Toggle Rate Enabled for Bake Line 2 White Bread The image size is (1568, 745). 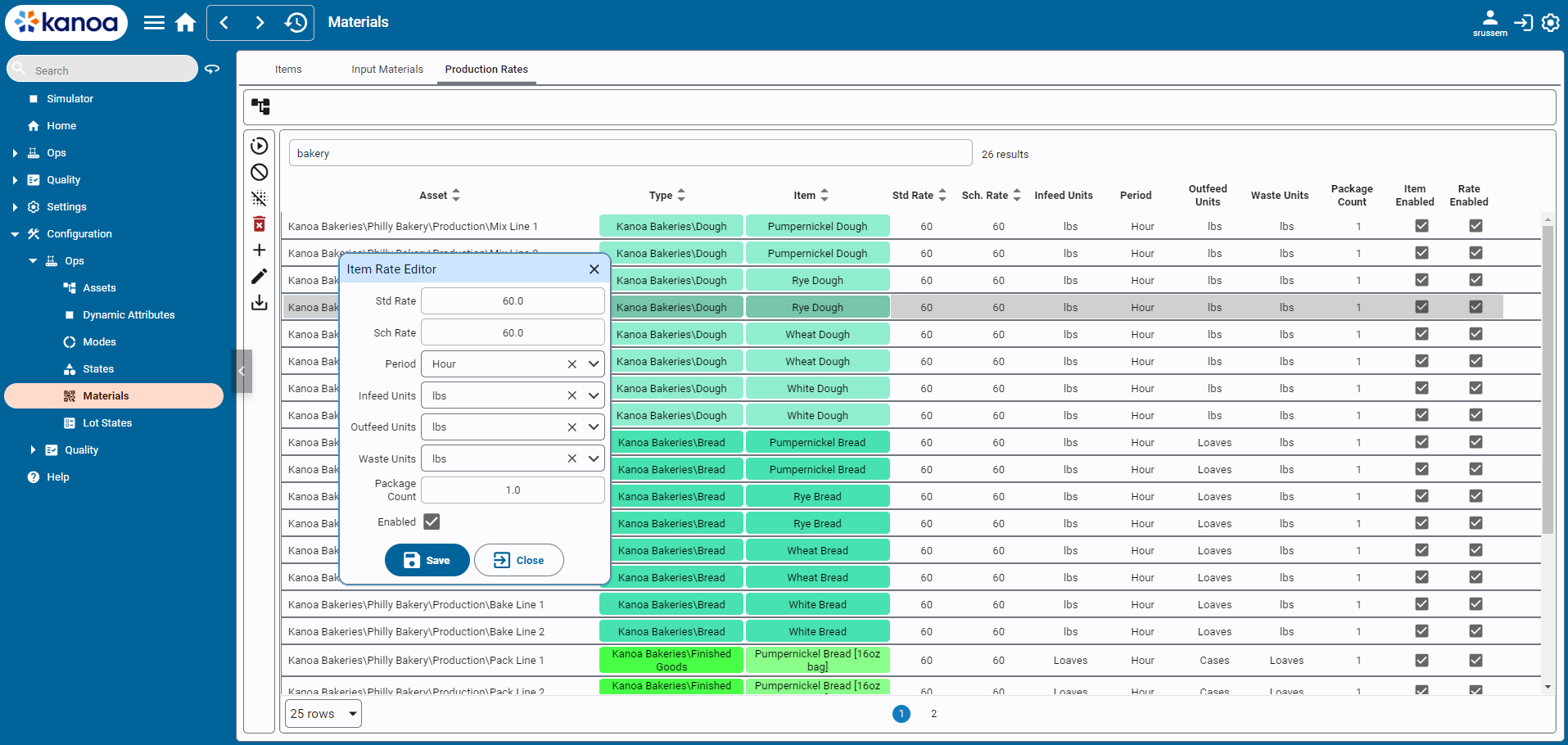coord(1475,631)
